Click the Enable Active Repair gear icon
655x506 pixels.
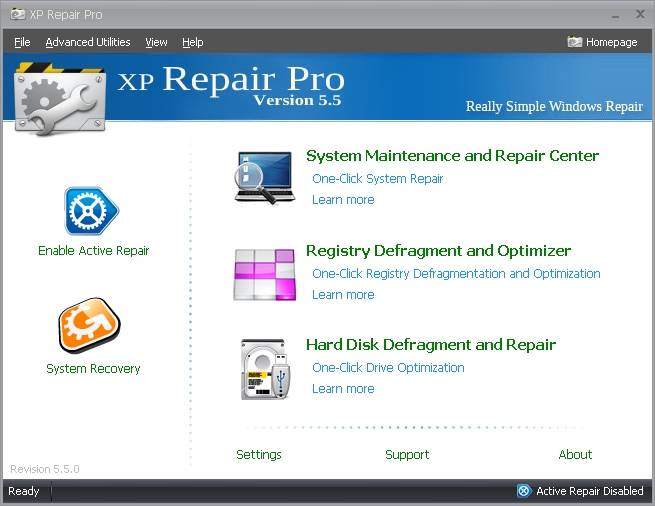click(91, 211)
